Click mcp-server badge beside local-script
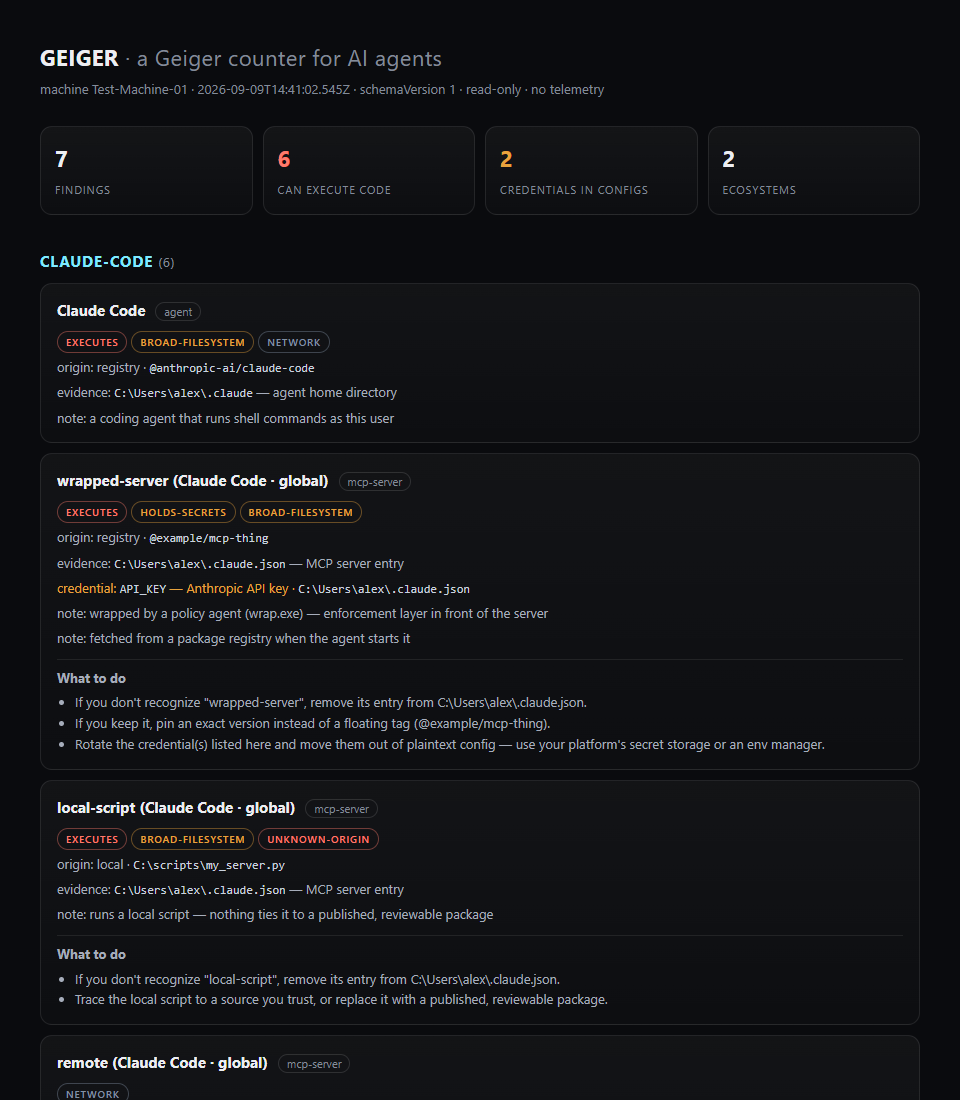Screen dimensions: 960x1100 click(x=341, y=809)
